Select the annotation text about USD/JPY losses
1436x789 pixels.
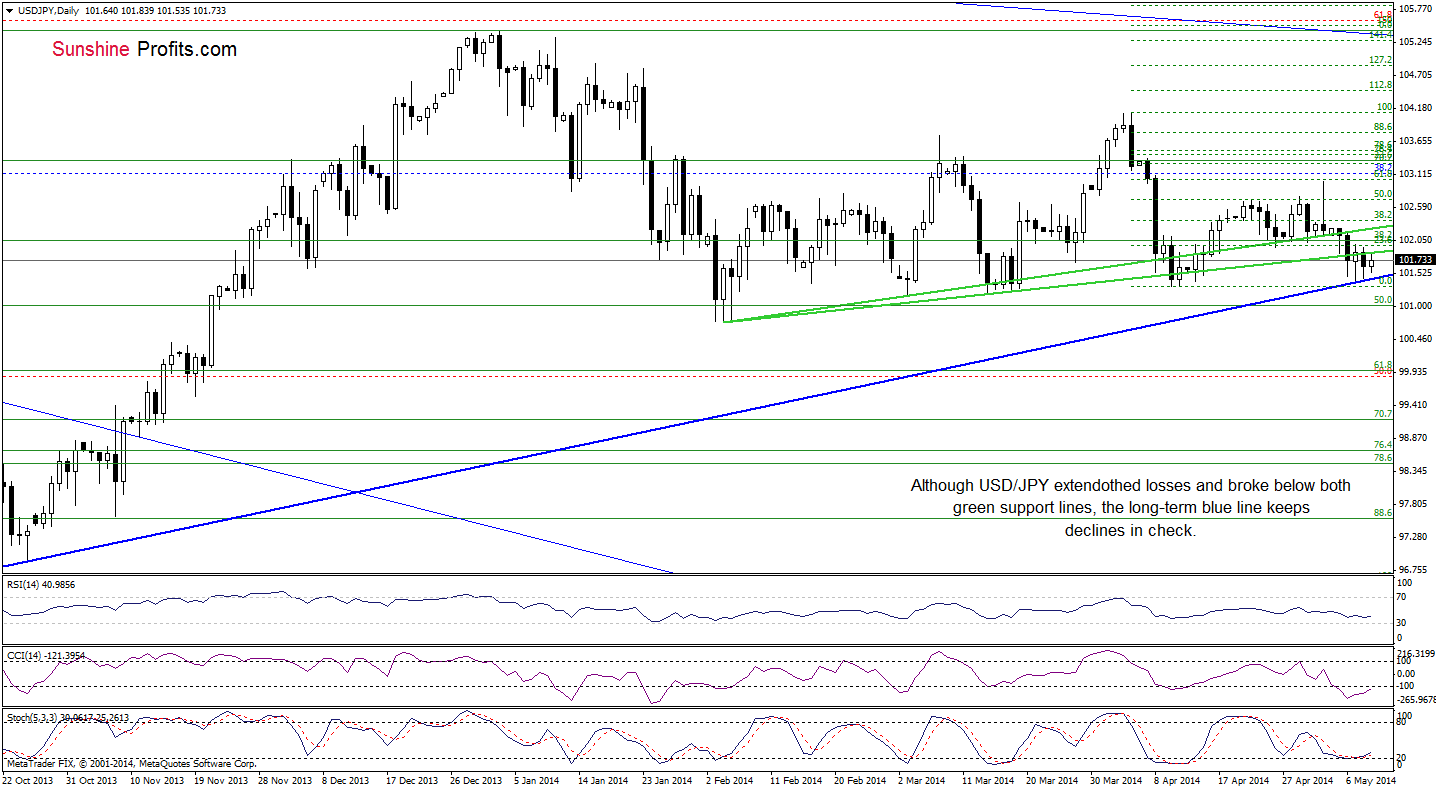tap(1130, 508)
